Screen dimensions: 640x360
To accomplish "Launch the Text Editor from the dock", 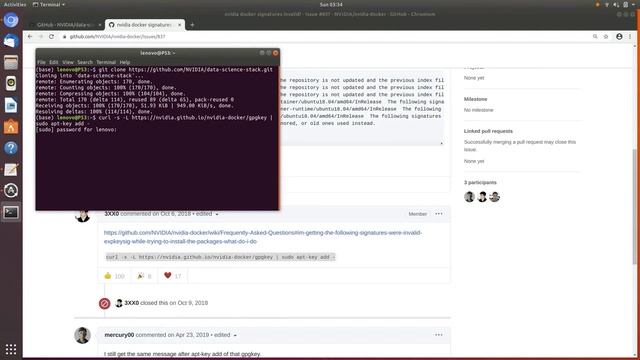I will tap(11, 169).
